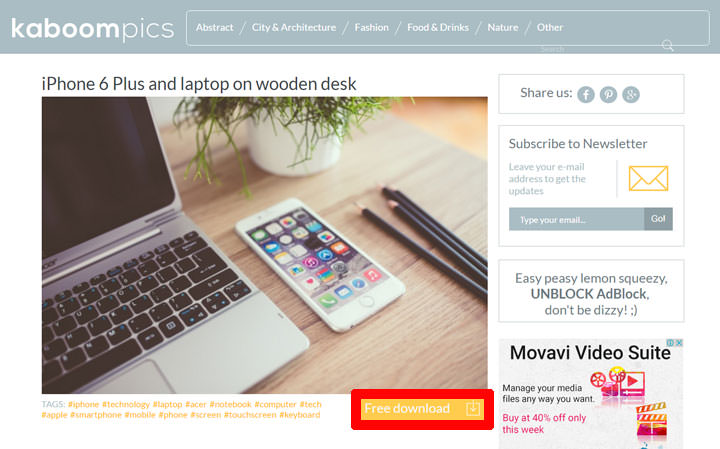Share on Facebook icon

click(x=585, y=95)
